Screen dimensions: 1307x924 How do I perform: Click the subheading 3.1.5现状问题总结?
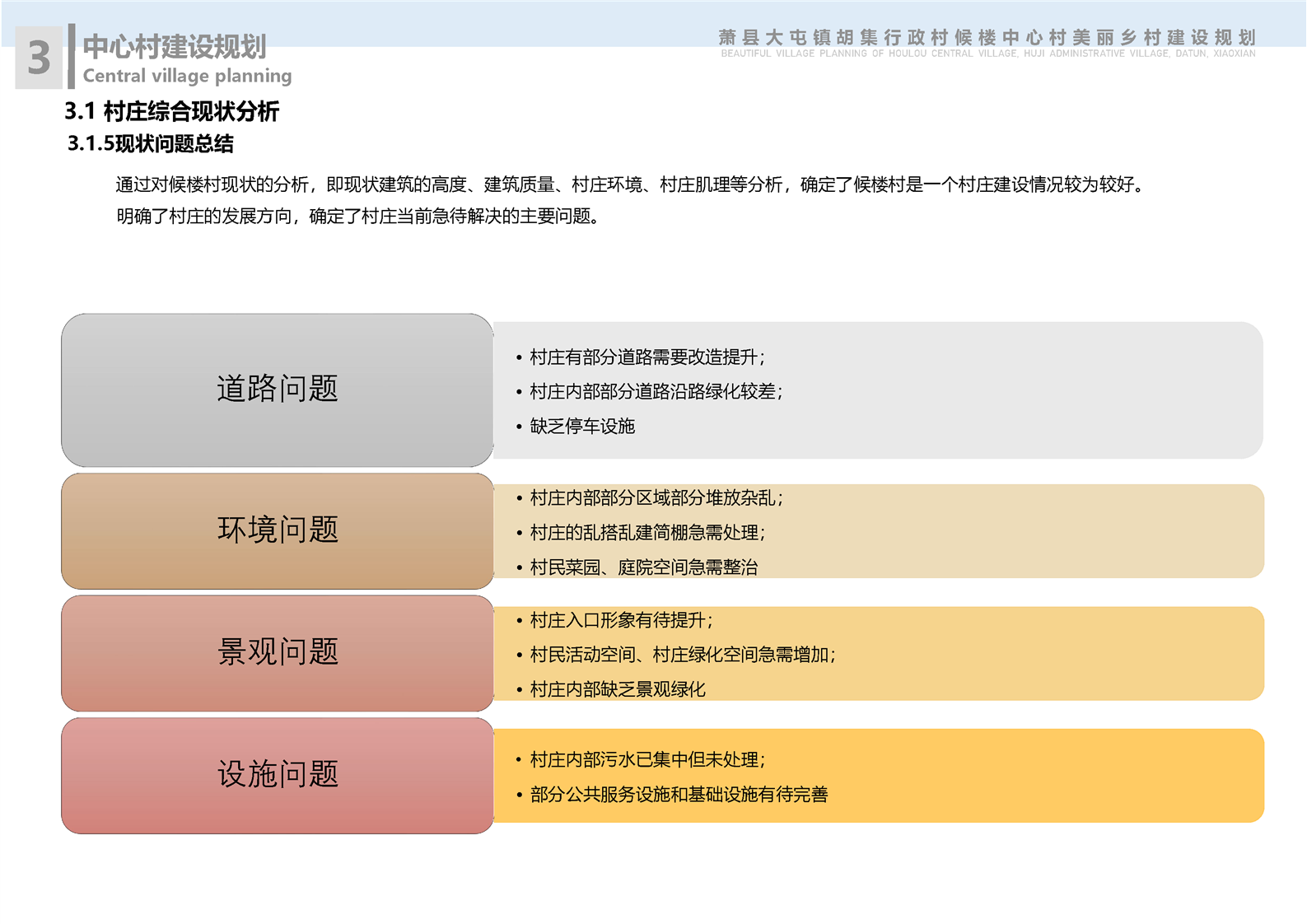click(150, 144)
